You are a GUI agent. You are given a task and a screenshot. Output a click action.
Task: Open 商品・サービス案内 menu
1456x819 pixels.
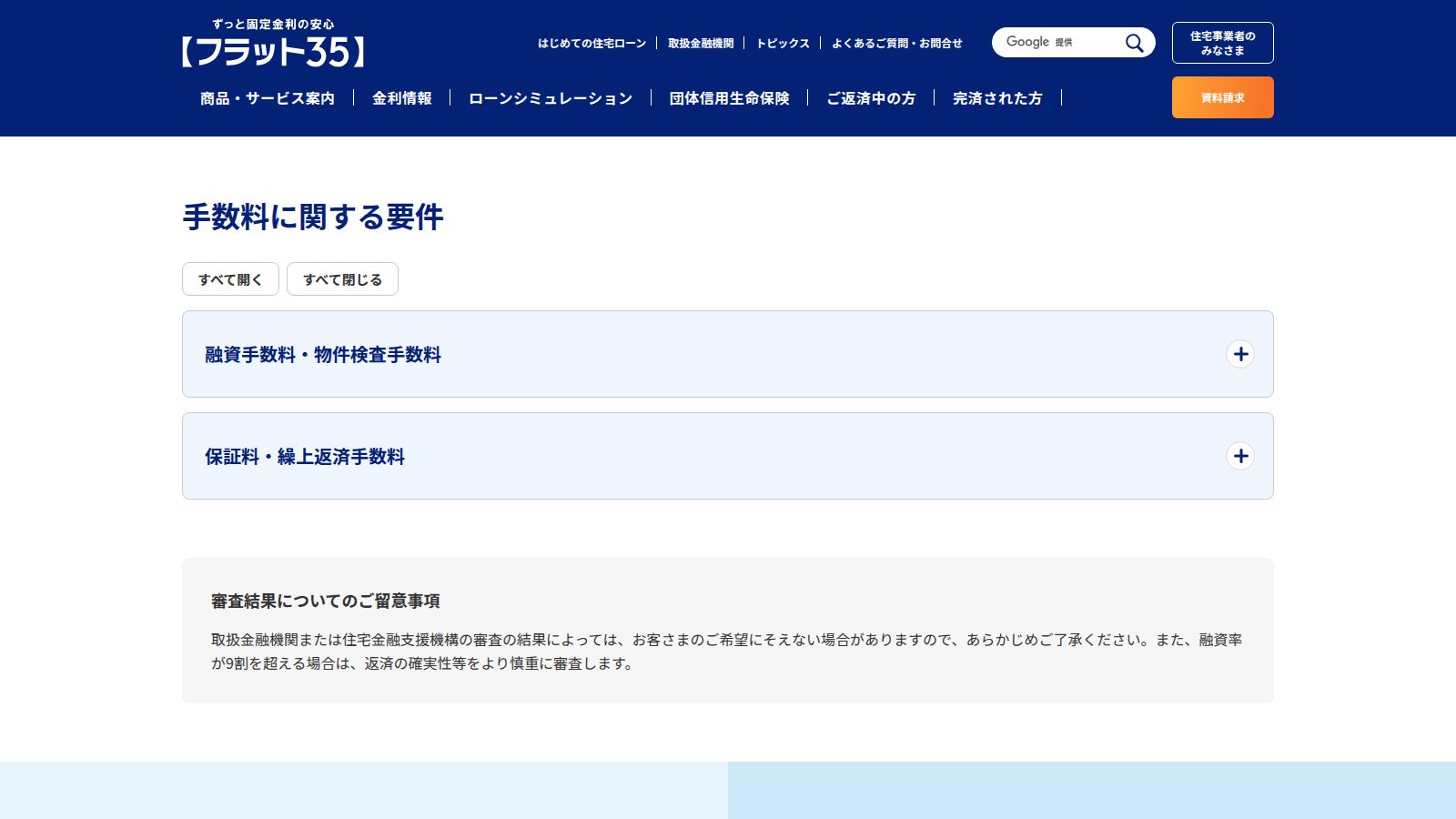tap(268, 98)
